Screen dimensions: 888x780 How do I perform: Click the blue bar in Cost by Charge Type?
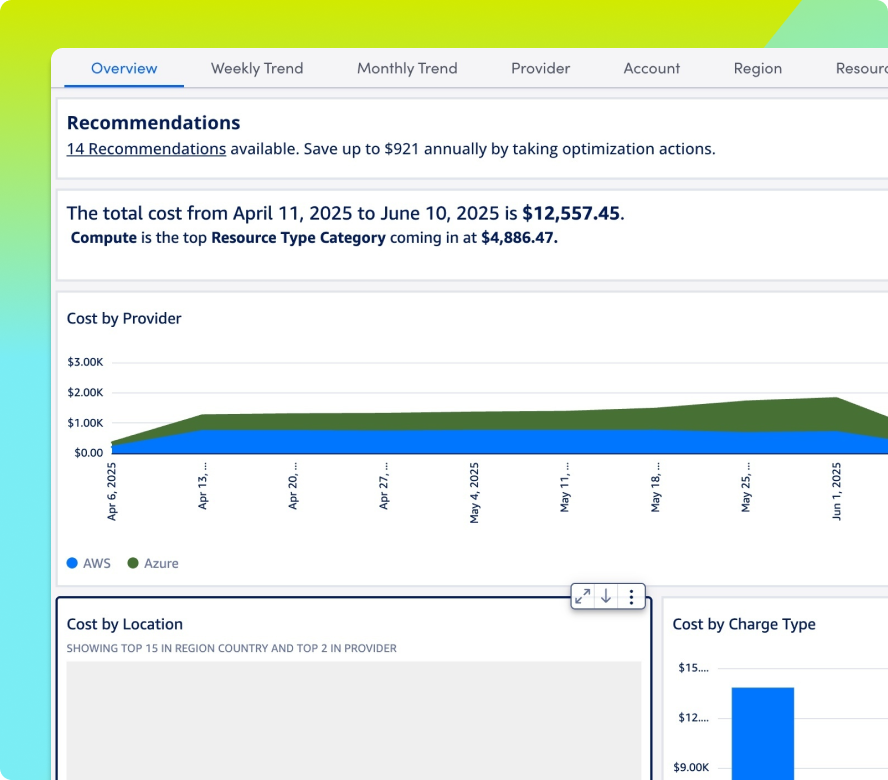(763, 734)
